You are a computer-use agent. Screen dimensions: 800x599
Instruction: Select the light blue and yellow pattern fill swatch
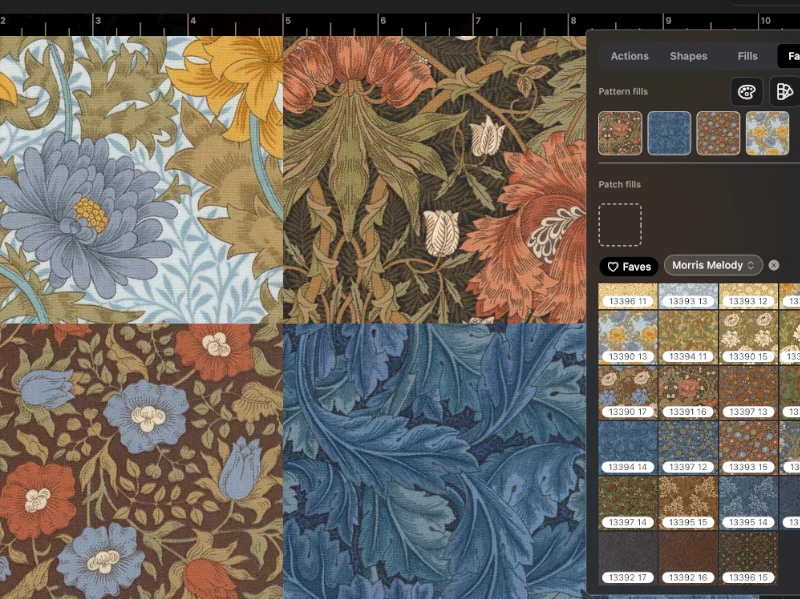[767, 133]
